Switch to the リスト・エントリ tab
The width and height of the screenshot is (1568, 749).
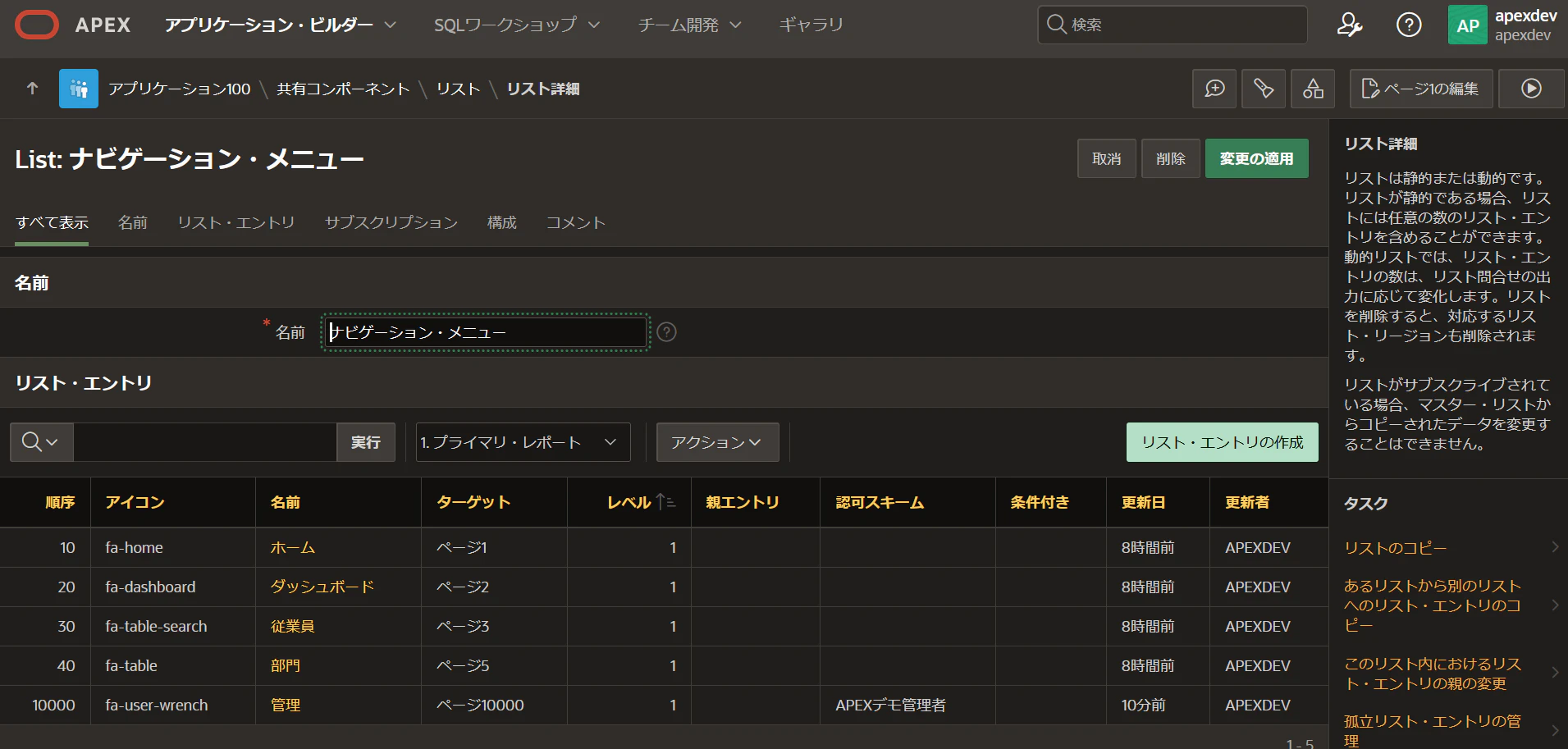coord(235,222)
